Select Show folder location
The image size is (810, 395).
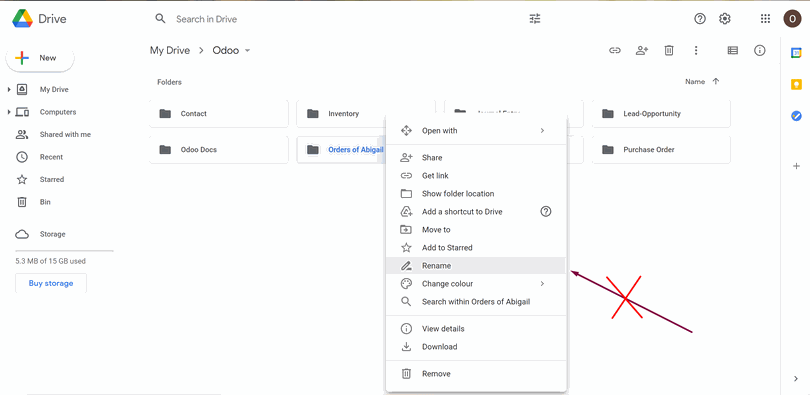pyautogui.click(x=476, y=194)
